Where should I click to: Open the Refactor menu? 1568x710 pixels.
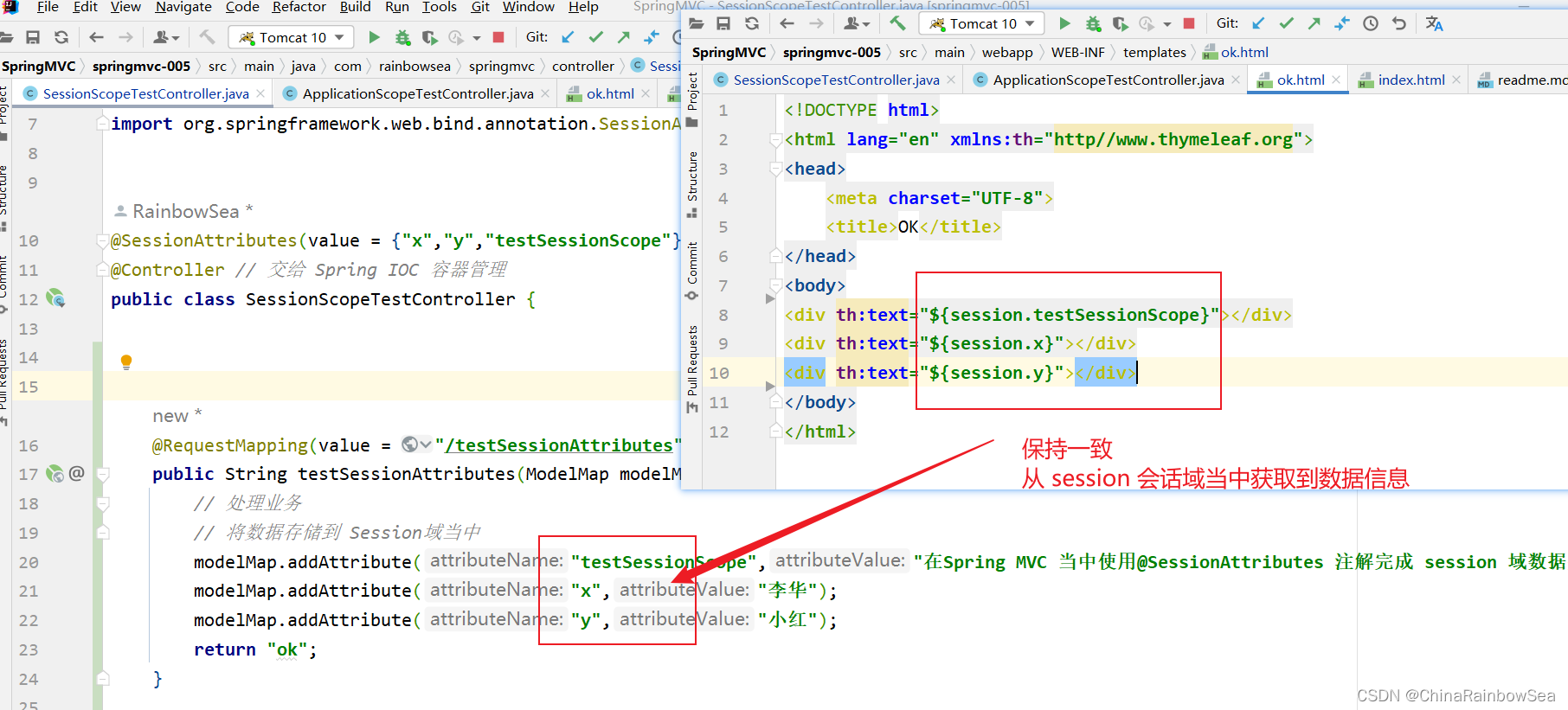tap(299, 7)
